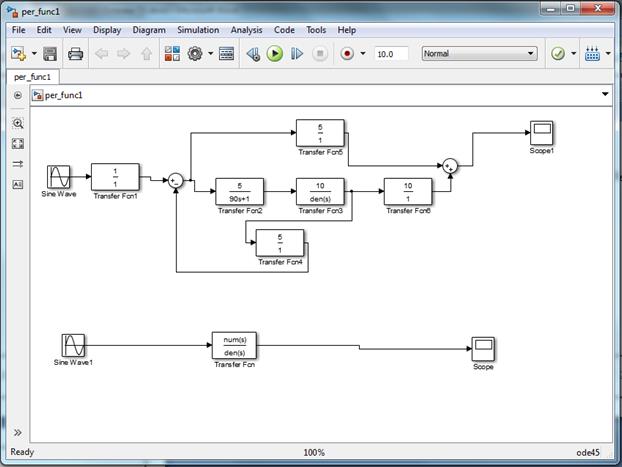Click the Back navigation arrow
This screenshot has width=622, height=467.
tap(102, 54)
